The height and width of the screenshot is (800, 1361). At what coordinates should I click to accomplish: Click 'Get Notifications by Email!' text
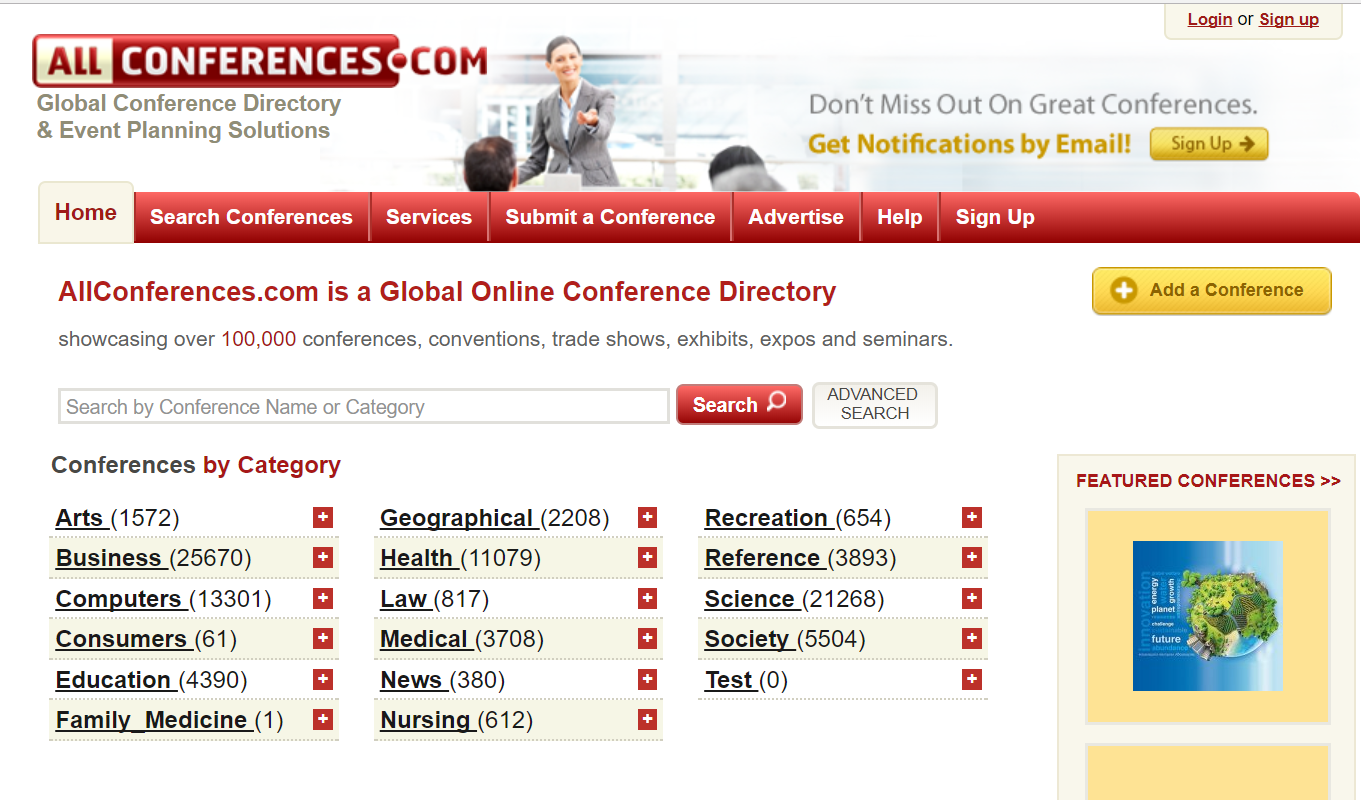point(970,144)
